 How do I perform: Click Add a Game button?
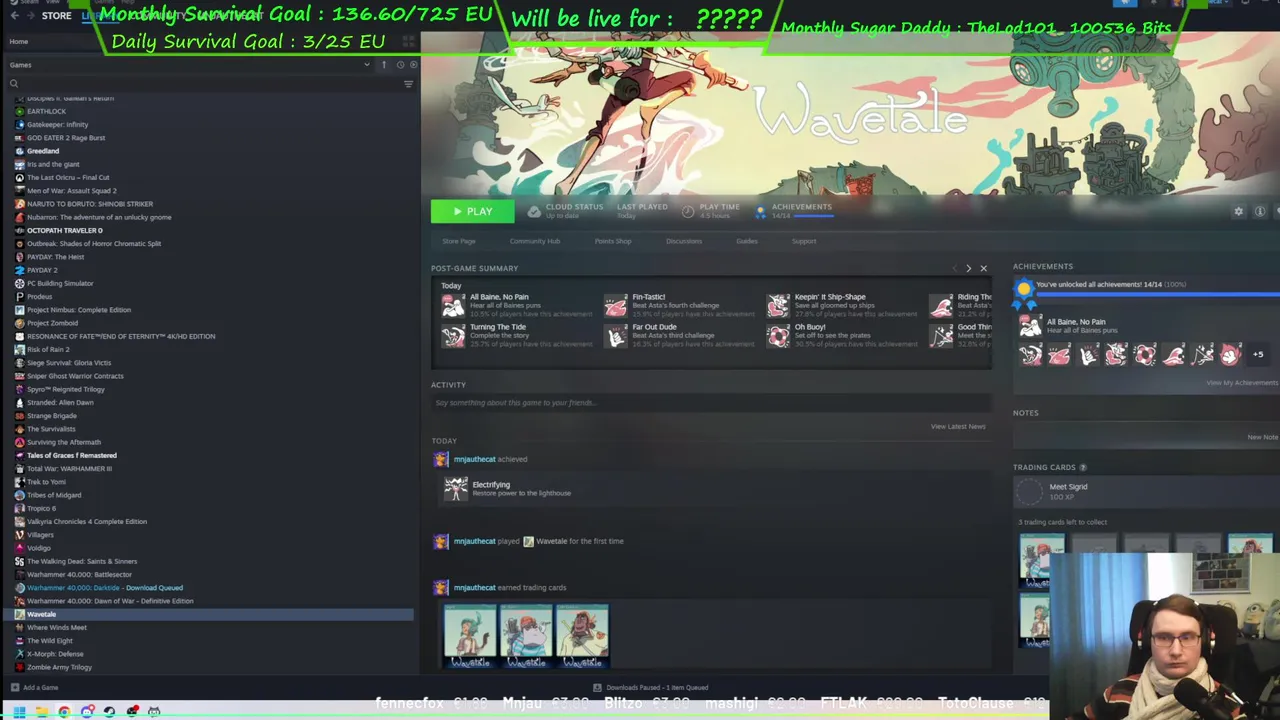point(34,688)
